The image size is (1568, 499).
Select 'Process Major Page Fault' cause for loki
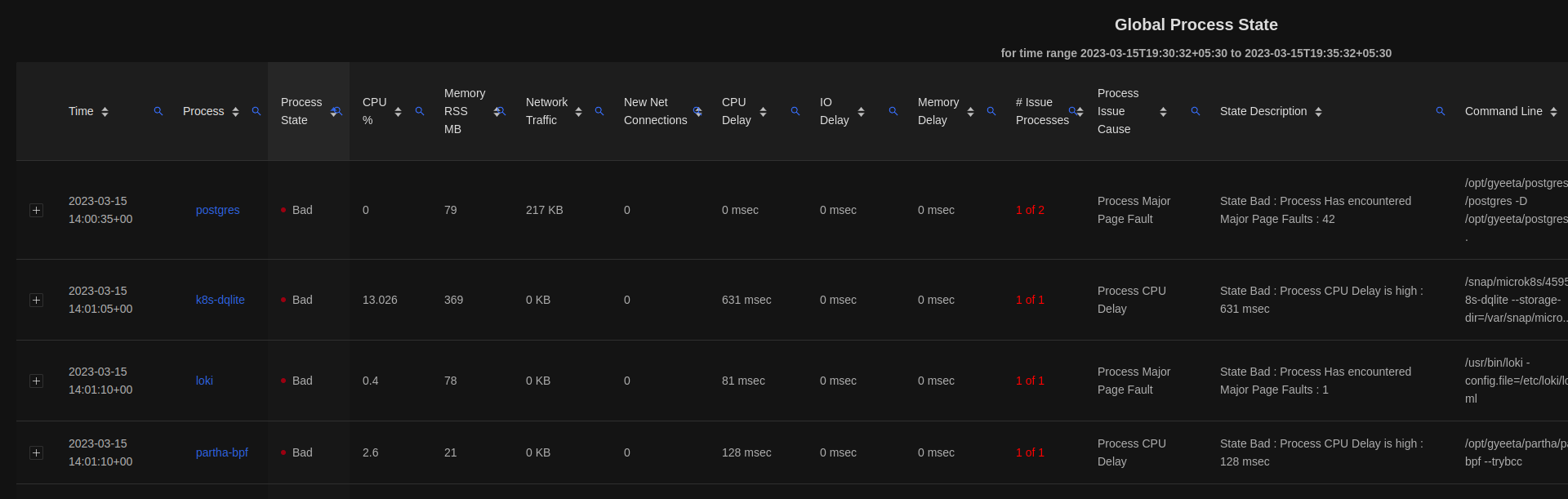(1134, 381)
